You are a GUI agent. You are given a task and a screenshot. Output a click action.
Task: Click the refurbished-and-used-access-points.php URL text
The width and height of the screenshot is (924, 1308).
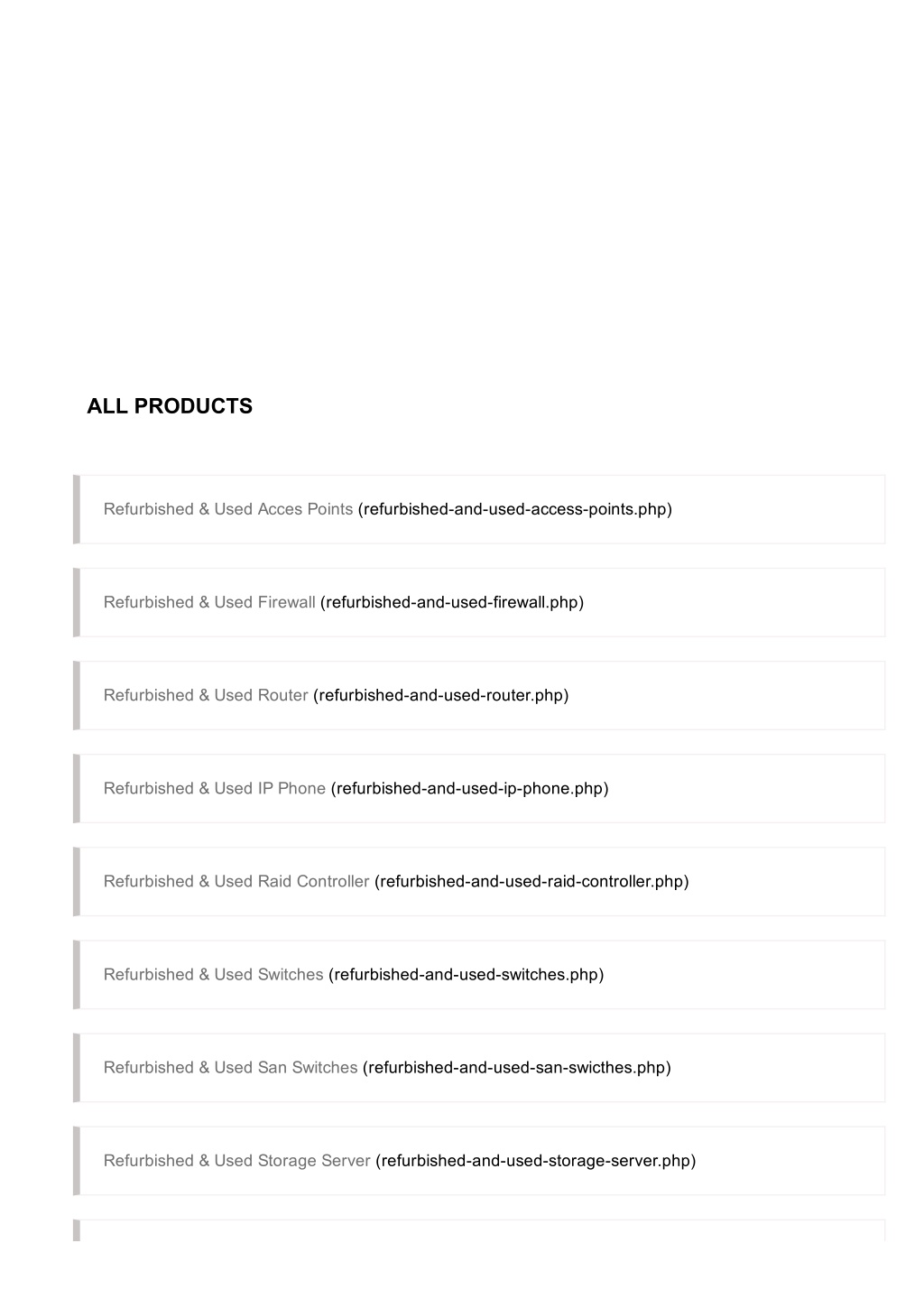click(x=515, y=509)
